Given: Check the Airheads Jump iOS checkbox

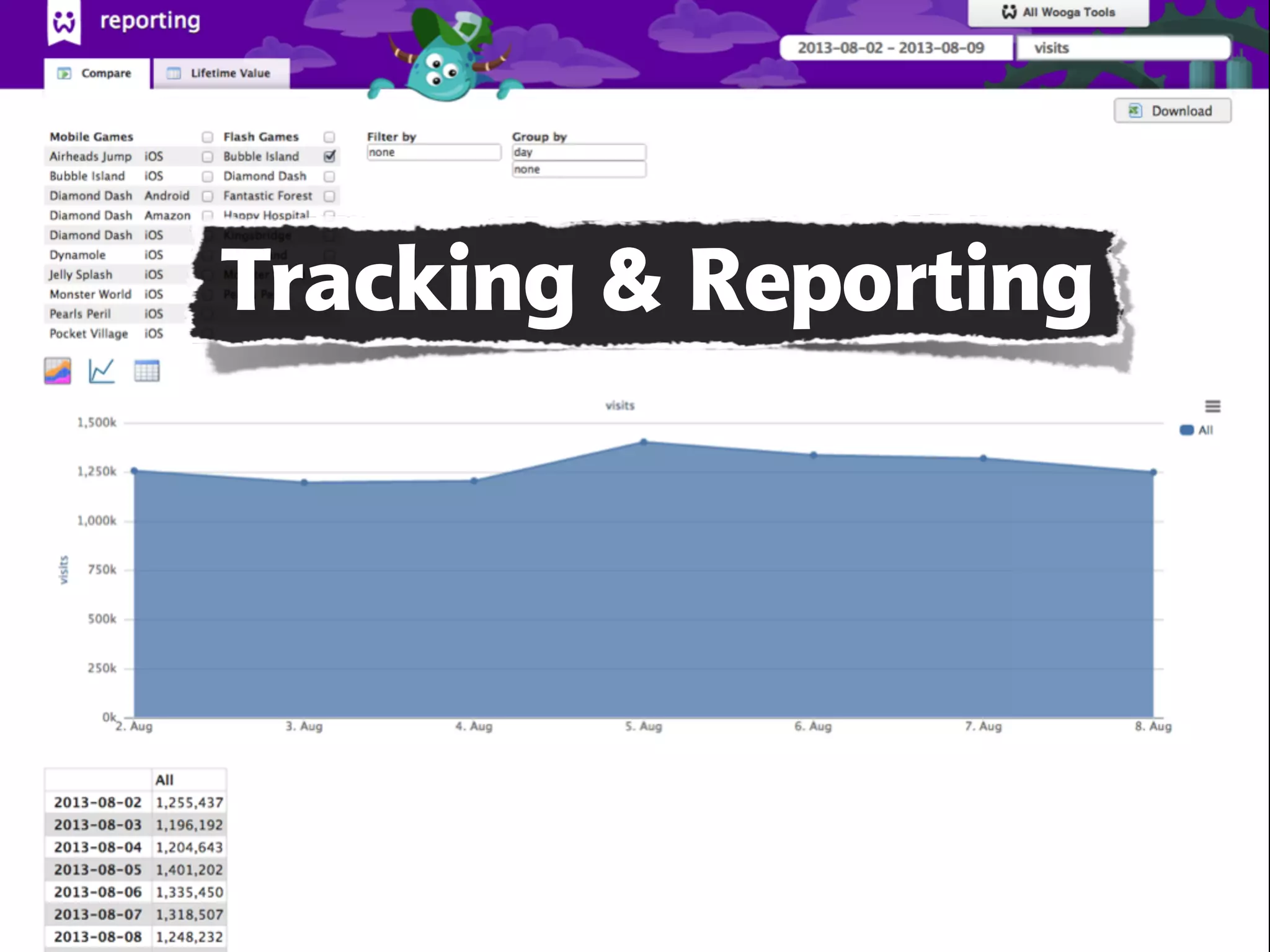Looking at the screenshot, I should click(x=207, y=157).
